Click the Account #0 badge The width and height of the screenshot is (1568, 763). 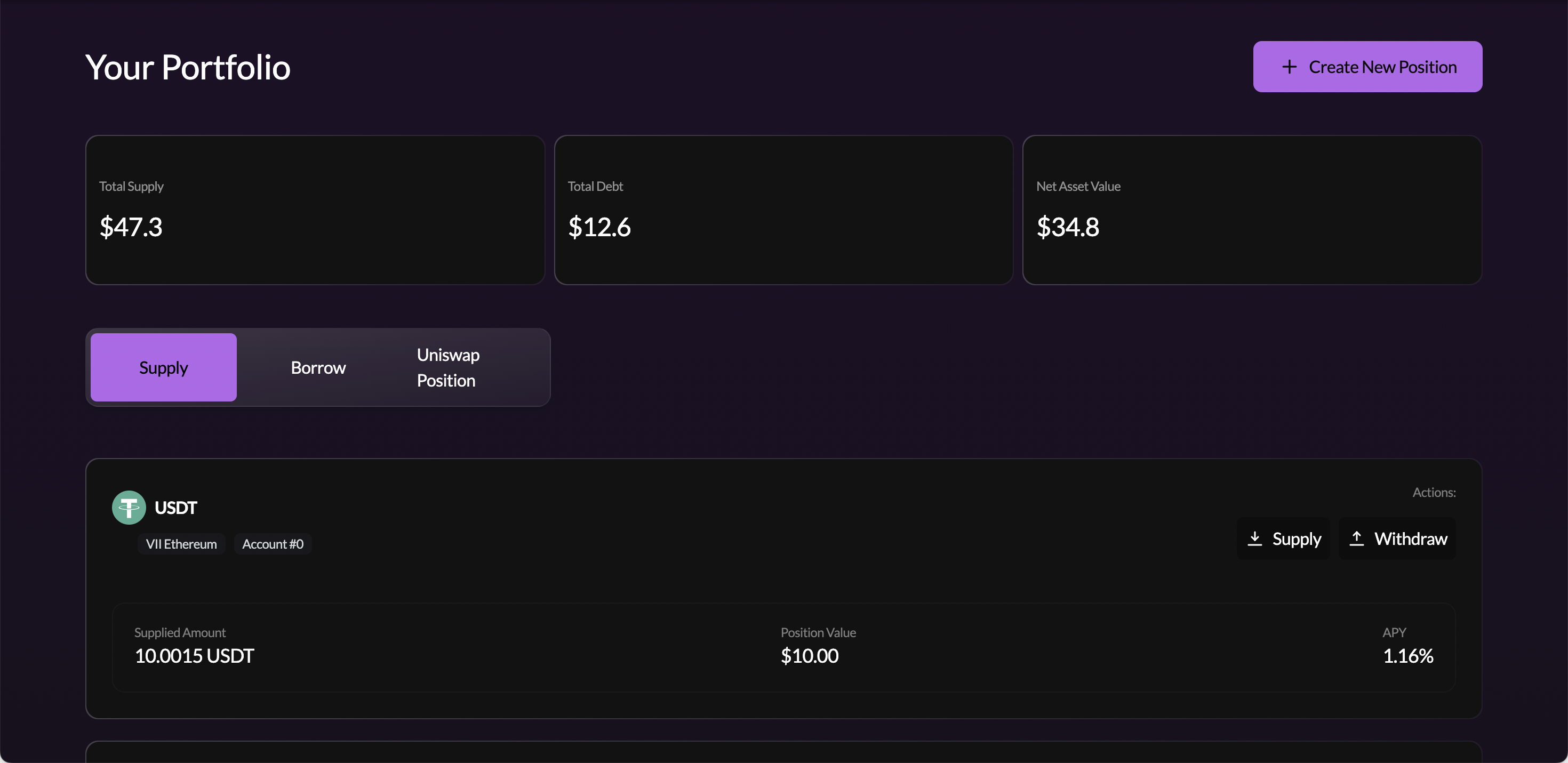(272, 543)
